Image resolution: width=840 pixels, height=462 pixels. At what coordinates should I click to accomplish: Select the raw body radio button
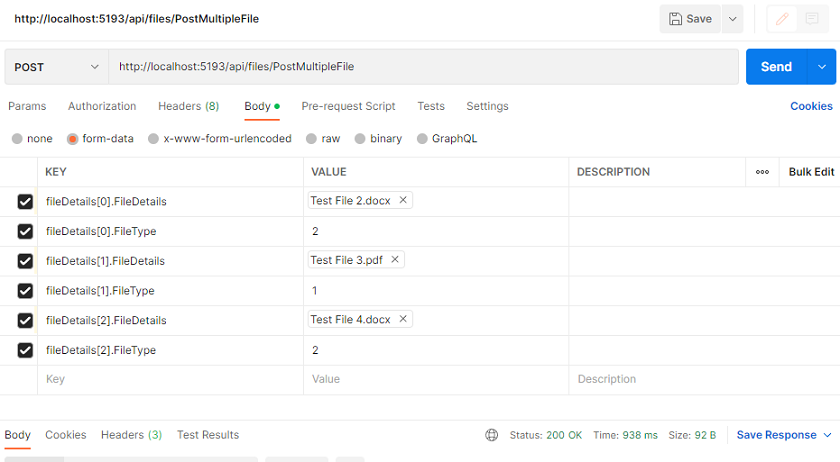point(311,139)
